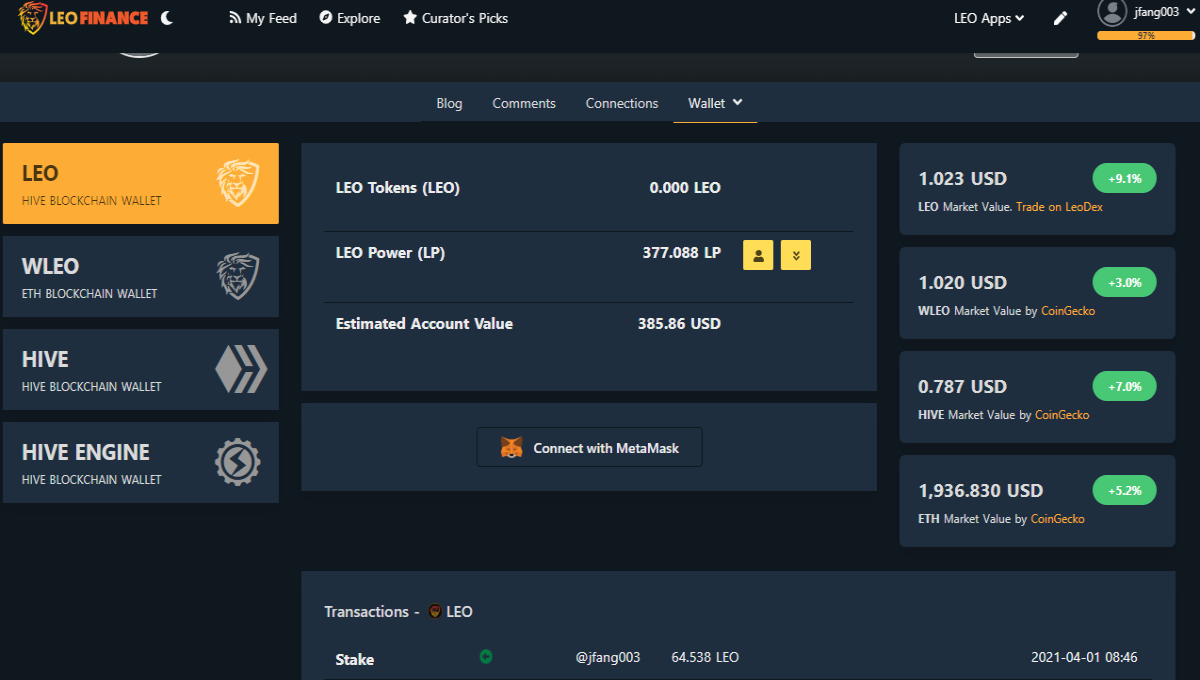Click the 1,936.830 USD ETH price
This screenshot has height=680, width=1200.
(981, 491)
